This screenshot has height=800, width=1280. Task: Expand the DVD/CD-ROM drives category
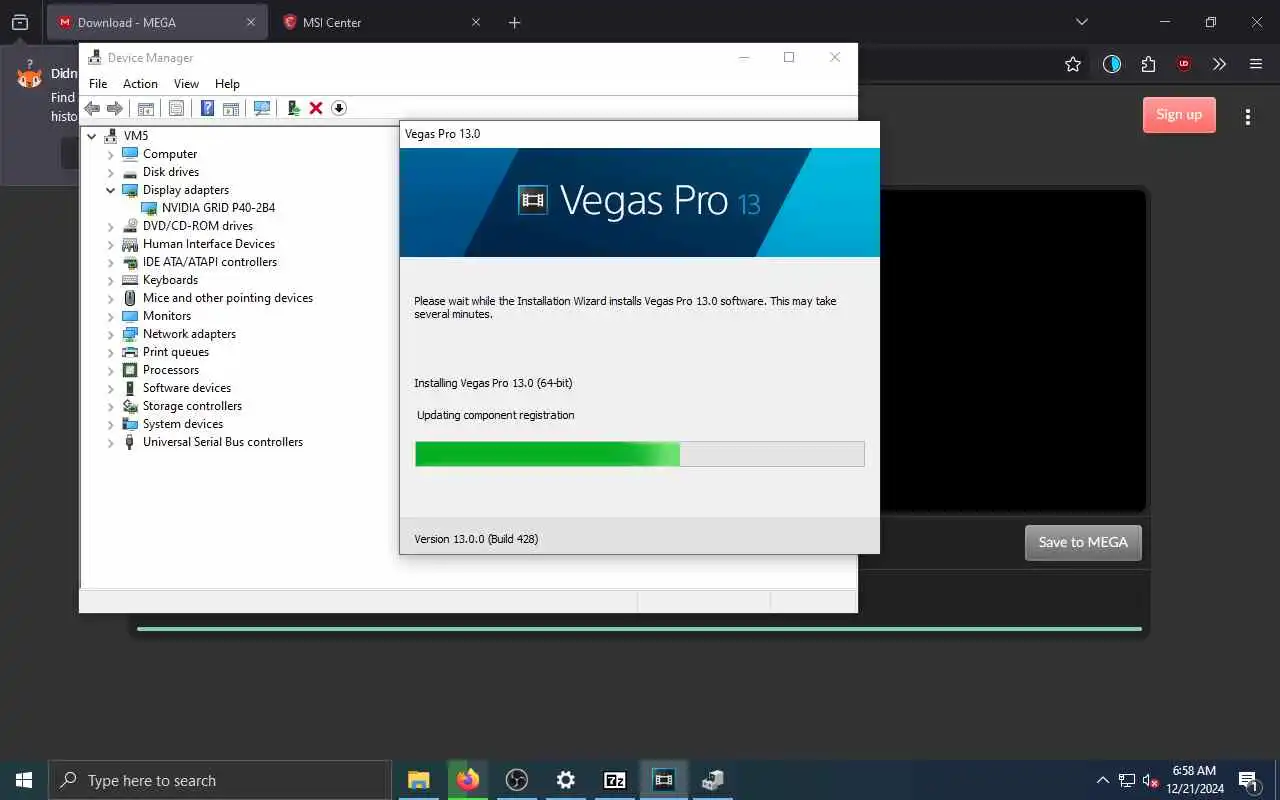[111, 226]
